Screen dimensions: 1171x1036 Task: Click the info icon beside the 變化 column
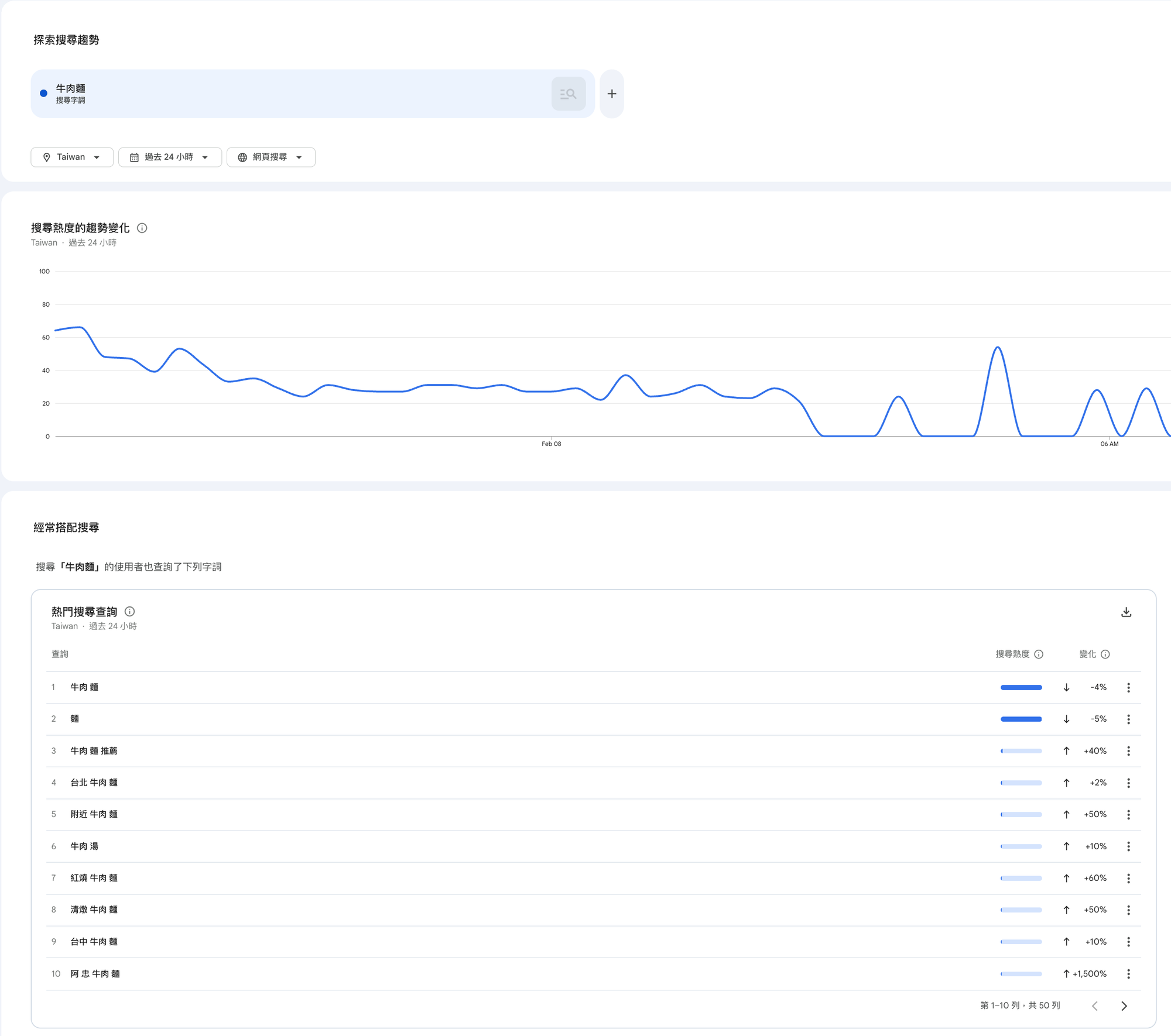click(1105, 654)
